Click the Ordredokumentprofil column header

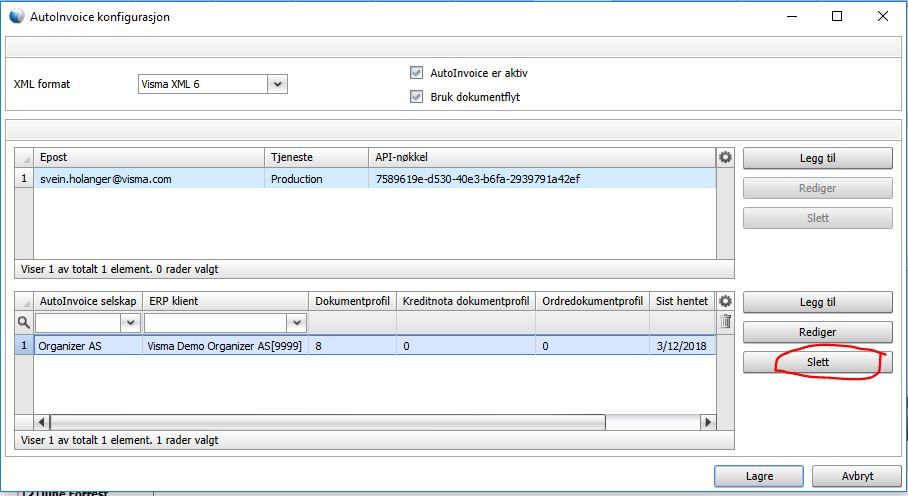click(x=592, y=301)
